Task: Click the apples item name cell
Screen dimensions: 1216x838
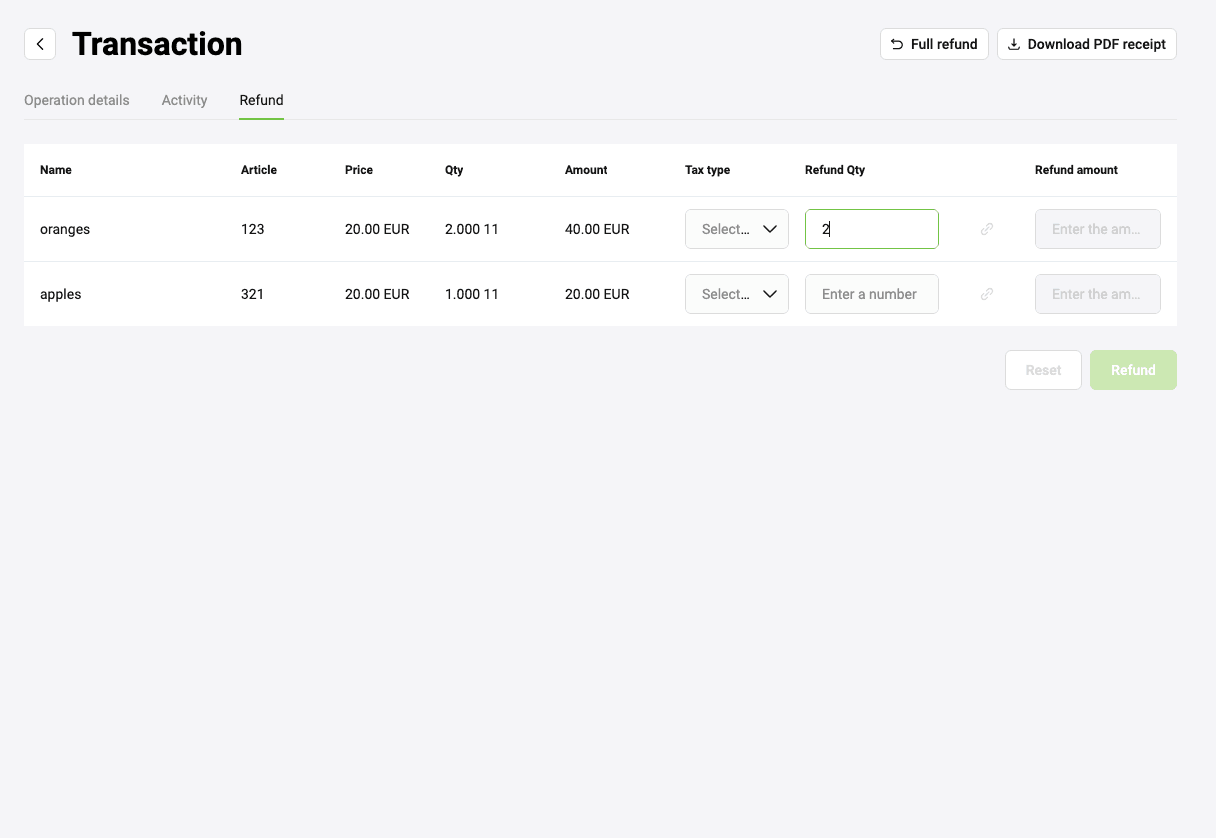Action: (x=61, y=294)
